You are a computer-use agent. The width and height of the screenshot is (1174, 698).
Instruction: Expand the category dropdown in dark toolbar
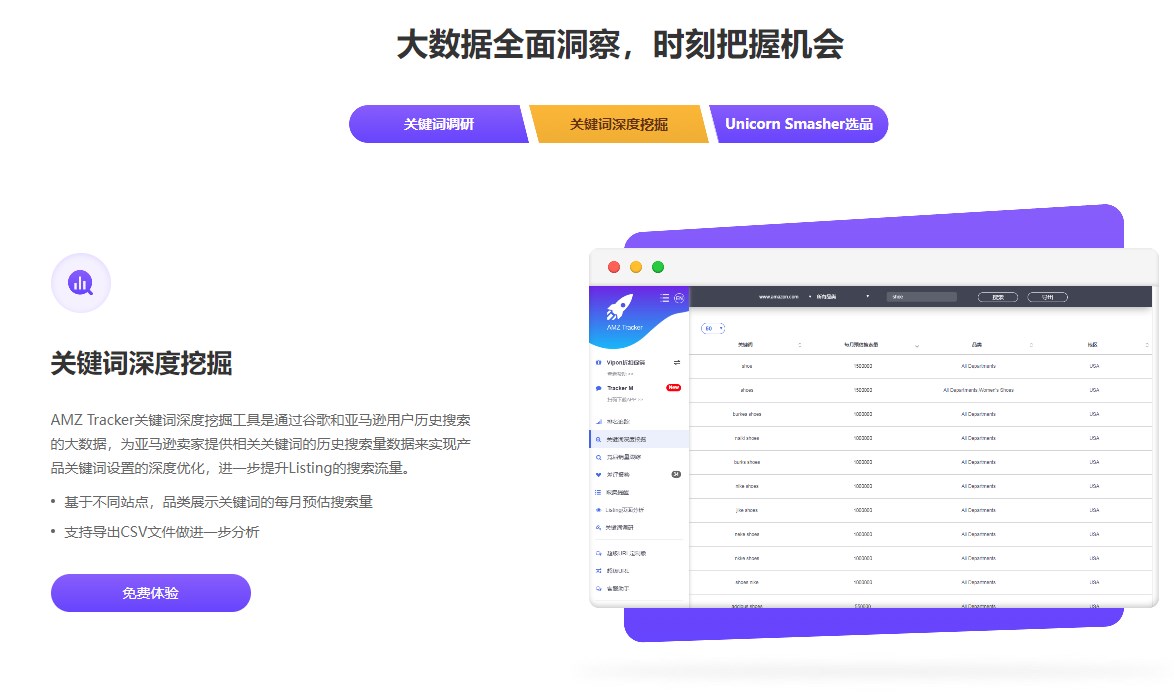point(843,297)
